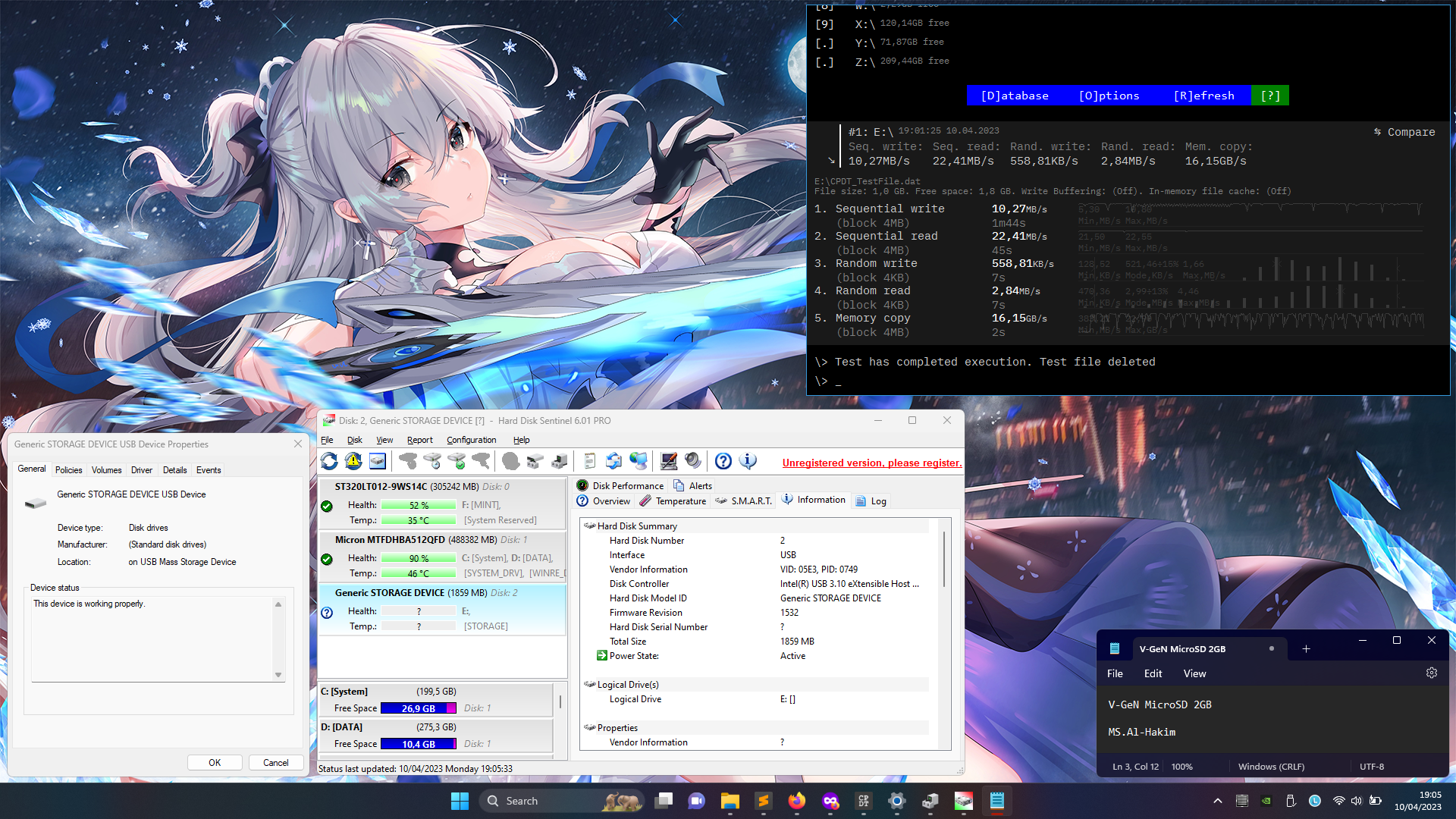Click OK in the device properties dialog
Screen dimensions: 1456x819
pyautogui.click(x=215, y=763)
